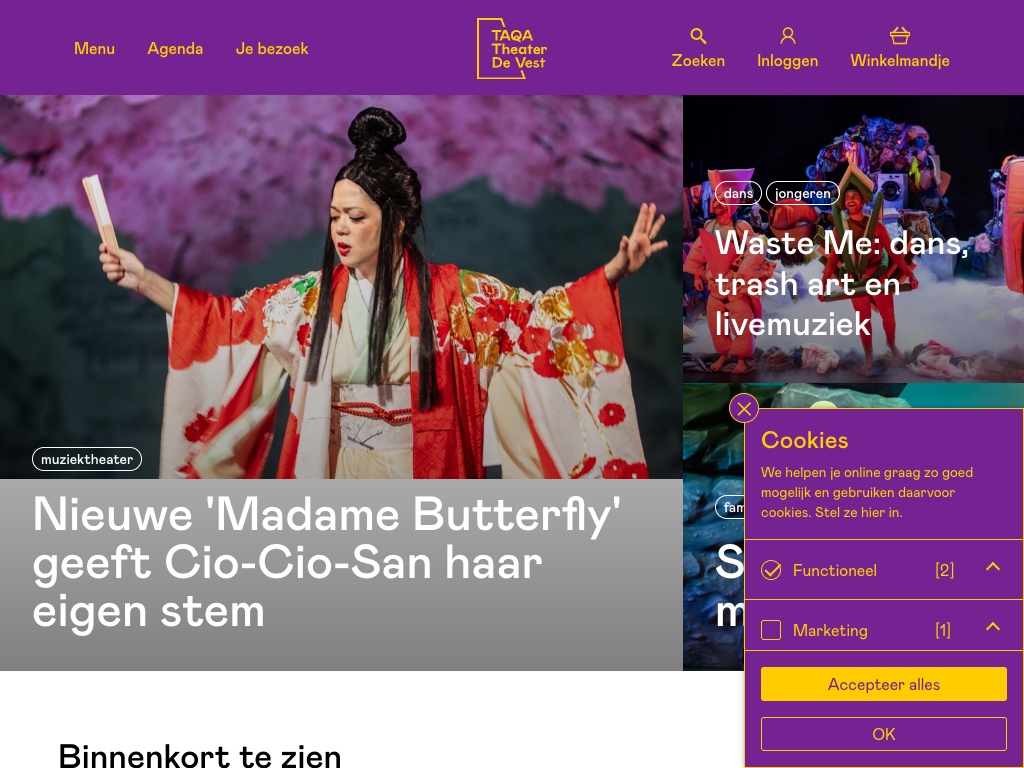Open the Winkelmandje basket icon

point(899,36)
